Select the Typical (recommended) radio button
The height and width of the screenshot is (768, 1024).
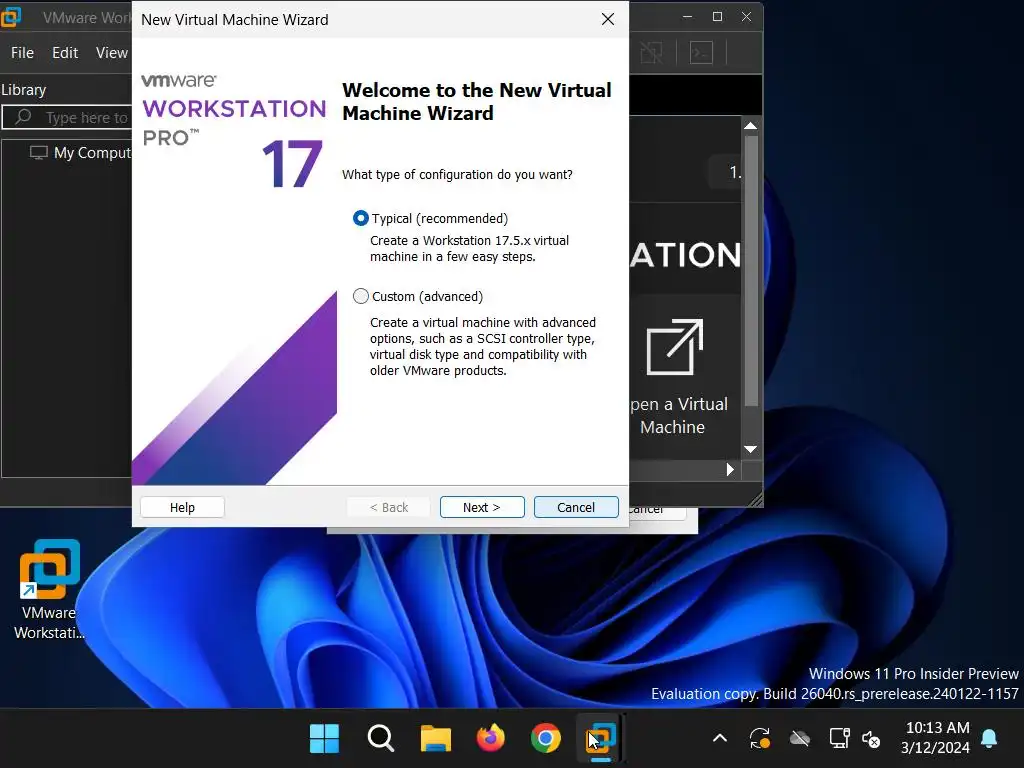coord(360,218)
